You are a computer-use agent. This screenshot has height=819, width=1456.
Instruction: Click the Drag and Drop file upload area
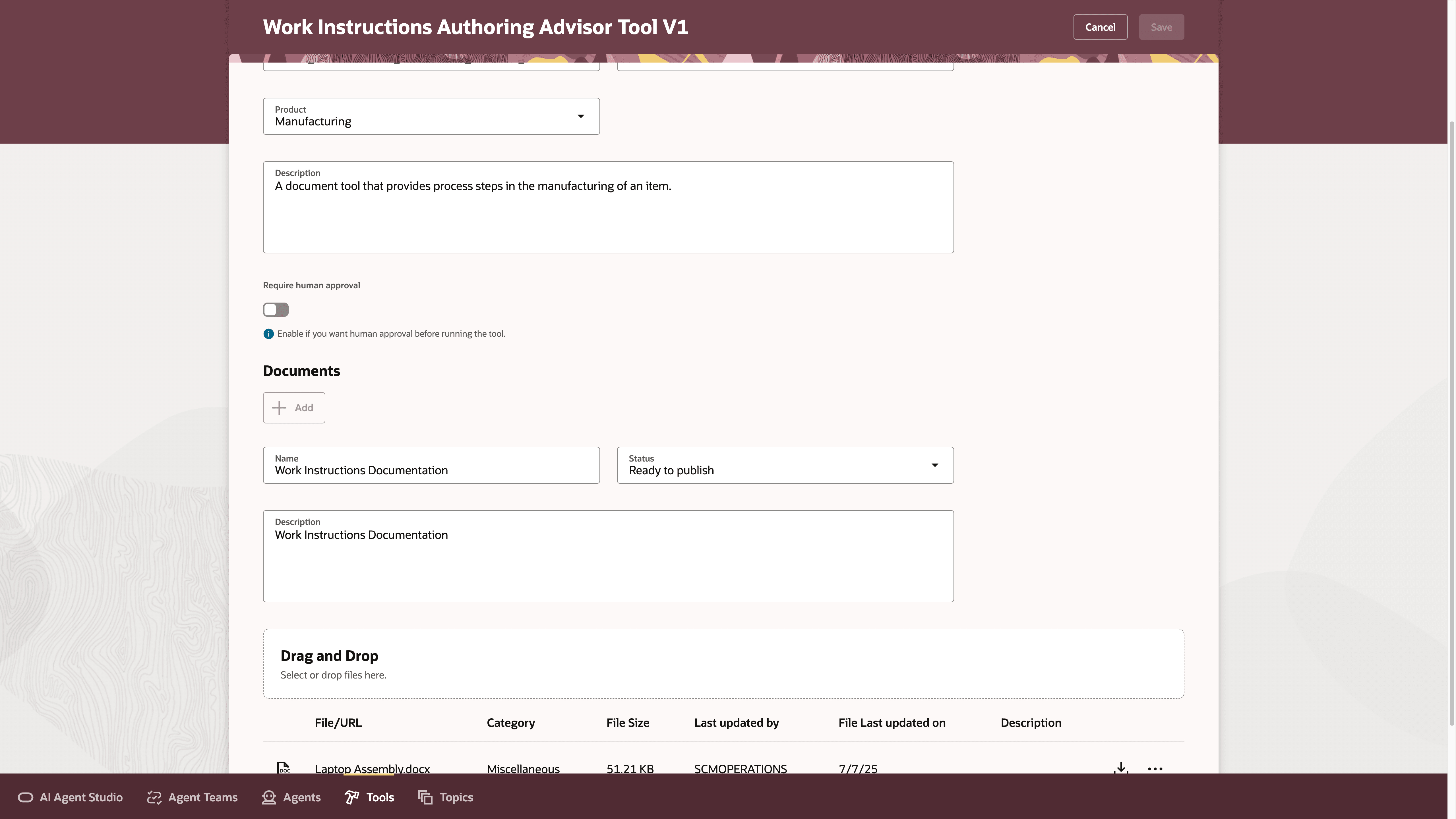(x=723, y=663)
